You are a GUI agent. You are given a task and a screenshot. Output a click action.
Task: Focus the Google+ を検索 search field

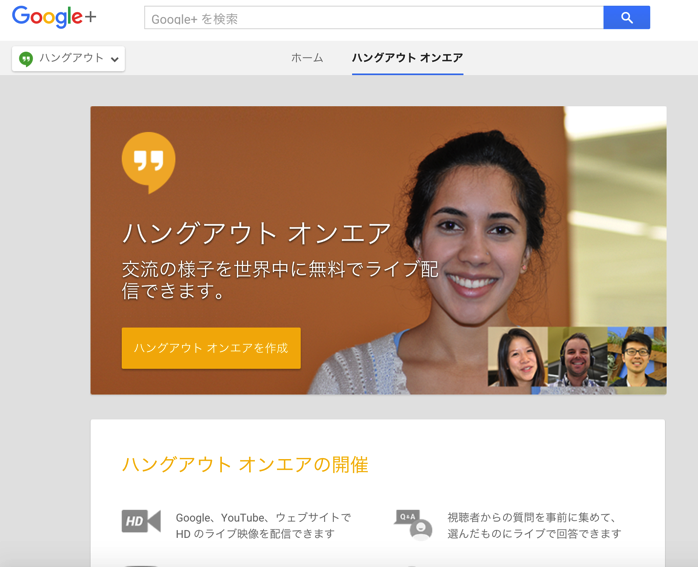[x=373, y=18]
